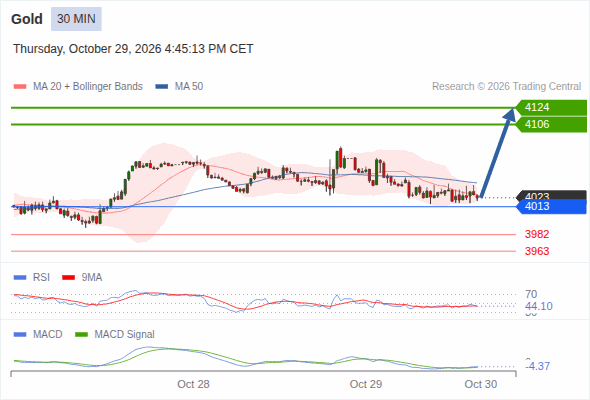Click the 4124 resistance price tag
Viewport: 590px width, 400px height.
point(552,108)
